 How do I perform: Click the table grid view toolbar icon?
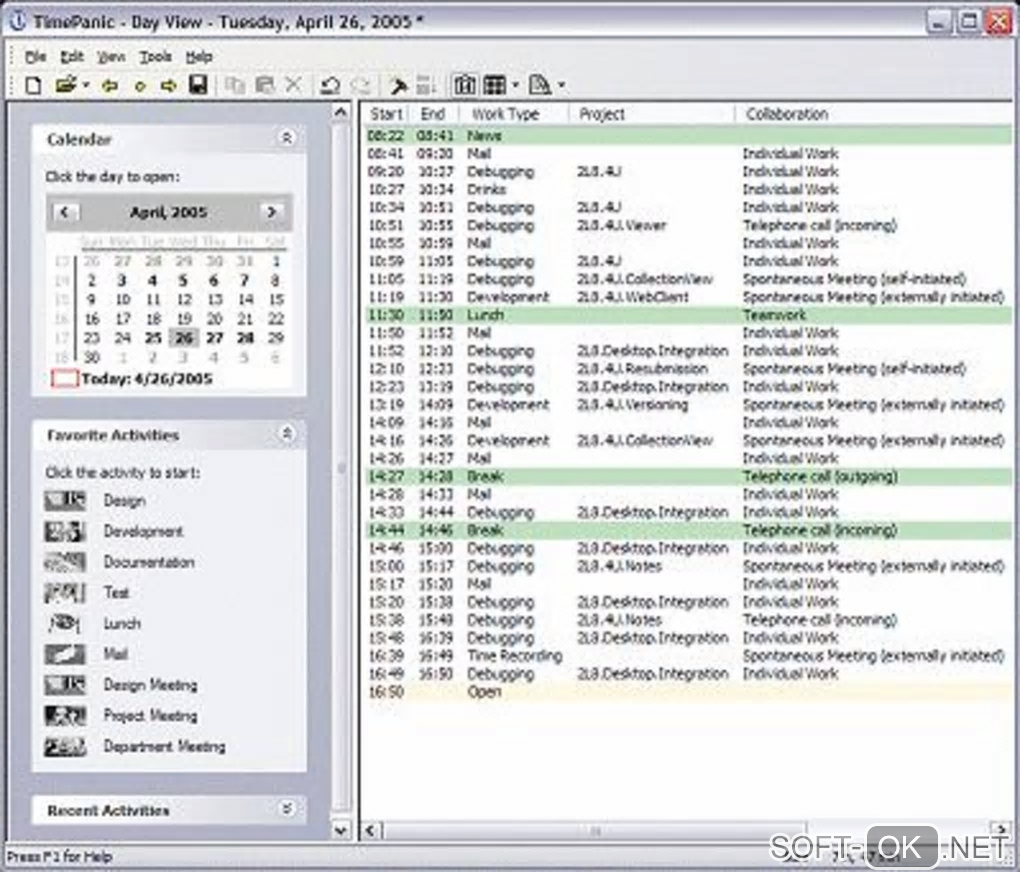click(x=495, y=85)
